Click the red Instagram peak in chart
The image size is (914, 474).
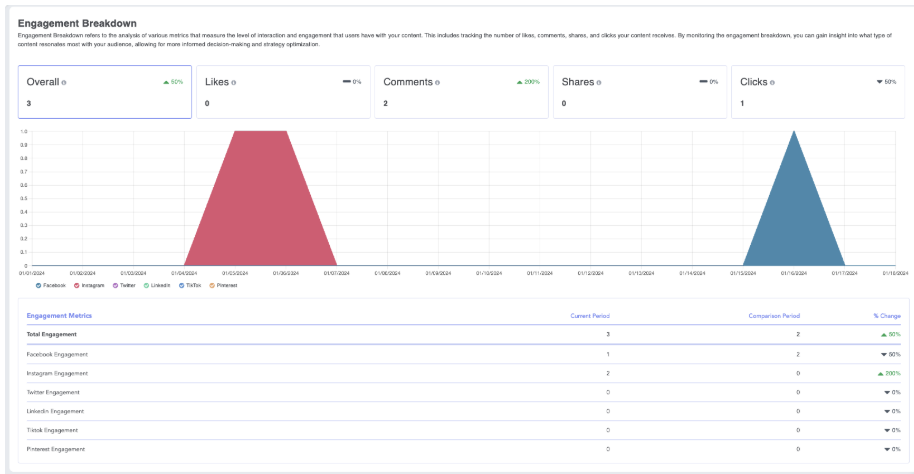260,200
